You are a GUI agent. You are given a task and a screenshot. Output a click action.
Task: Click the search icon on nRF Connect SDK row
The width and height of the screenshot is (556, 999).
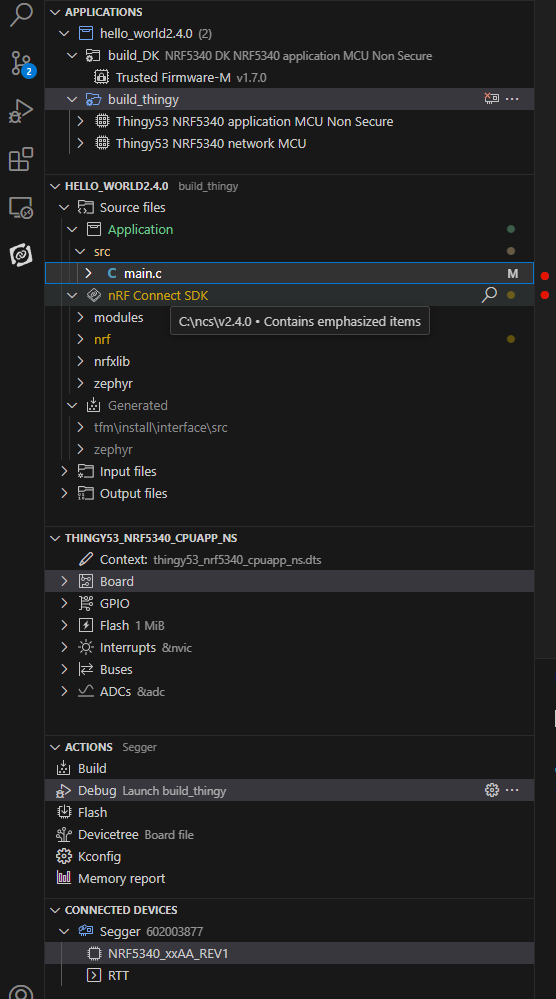[489, 294]
